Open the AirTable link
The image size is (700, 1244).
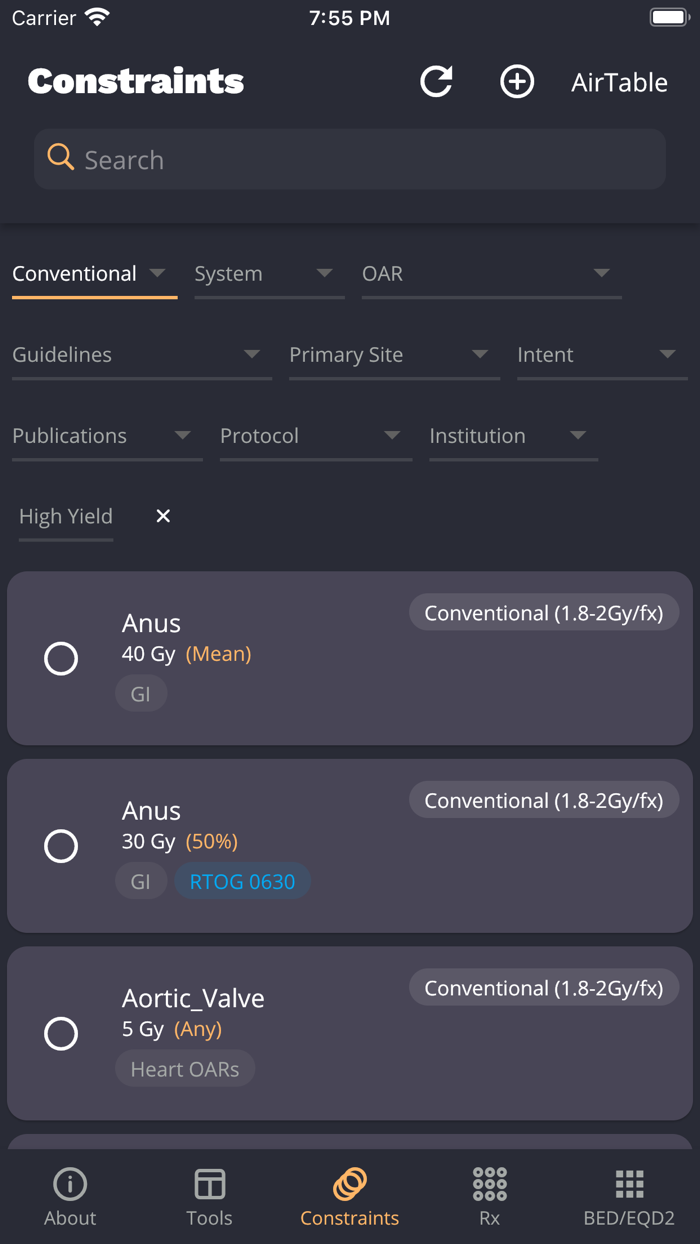pos(619,82)
